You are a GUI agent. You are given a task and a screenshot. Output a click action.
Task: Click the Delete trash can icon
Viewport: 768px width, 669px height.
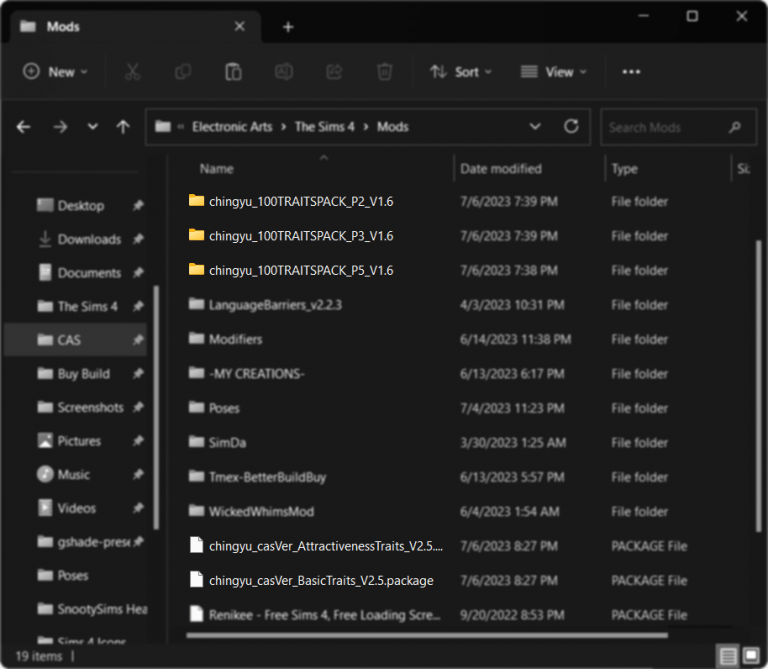[384, 72]
